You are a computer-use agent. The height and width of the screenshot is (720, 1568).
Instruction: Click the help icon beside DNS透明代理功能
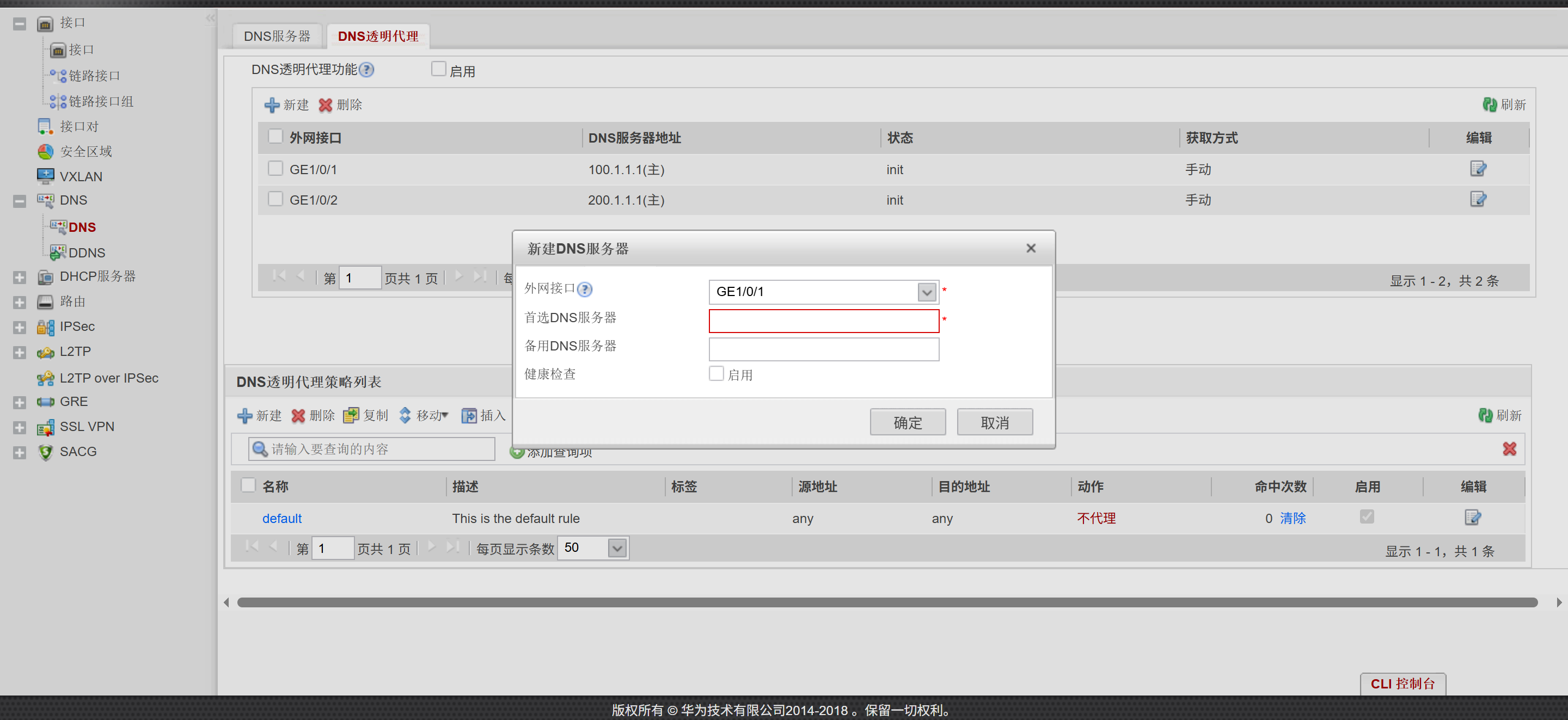366,70
